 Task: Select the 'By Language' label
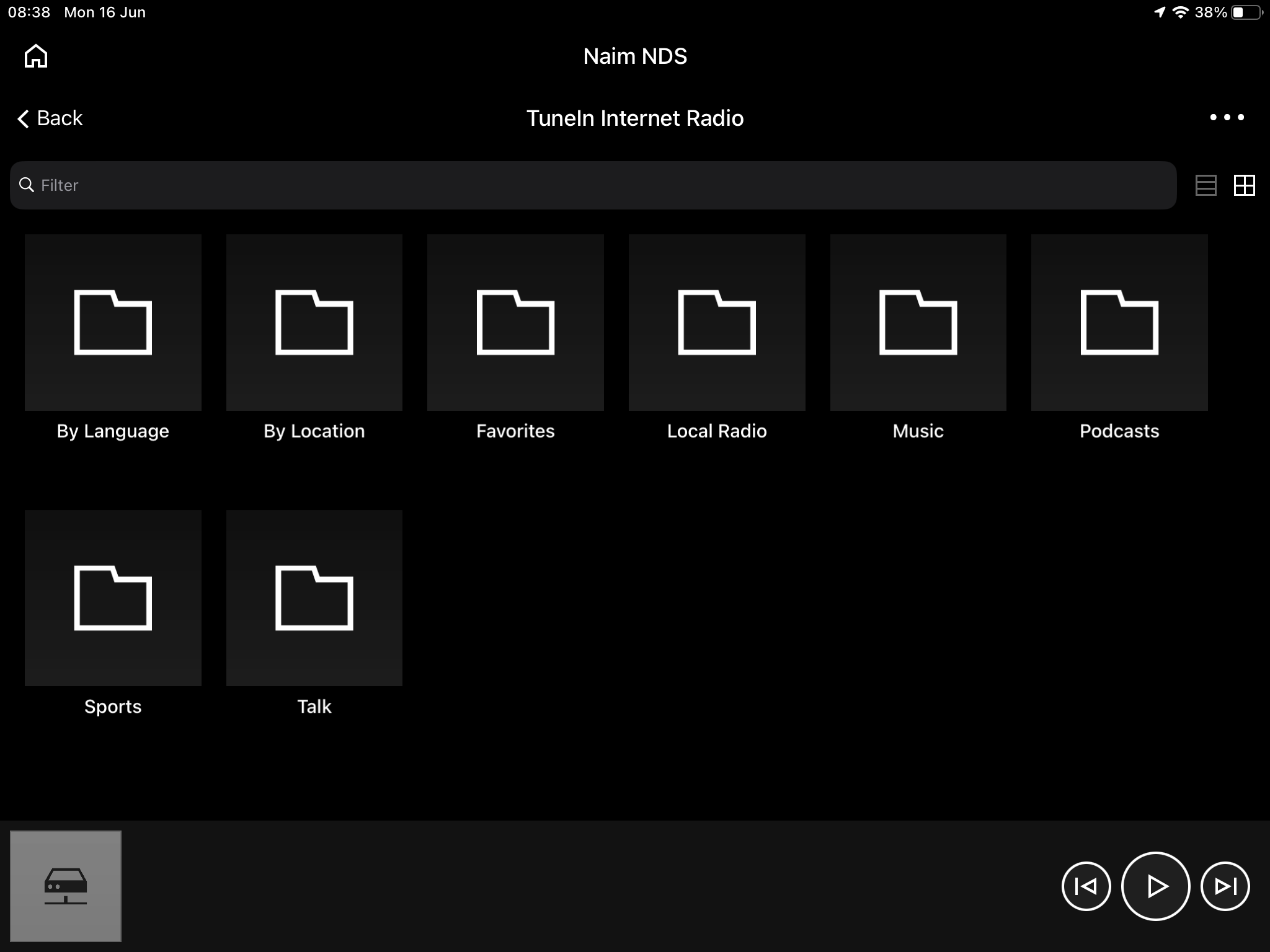tap(113, 431)
